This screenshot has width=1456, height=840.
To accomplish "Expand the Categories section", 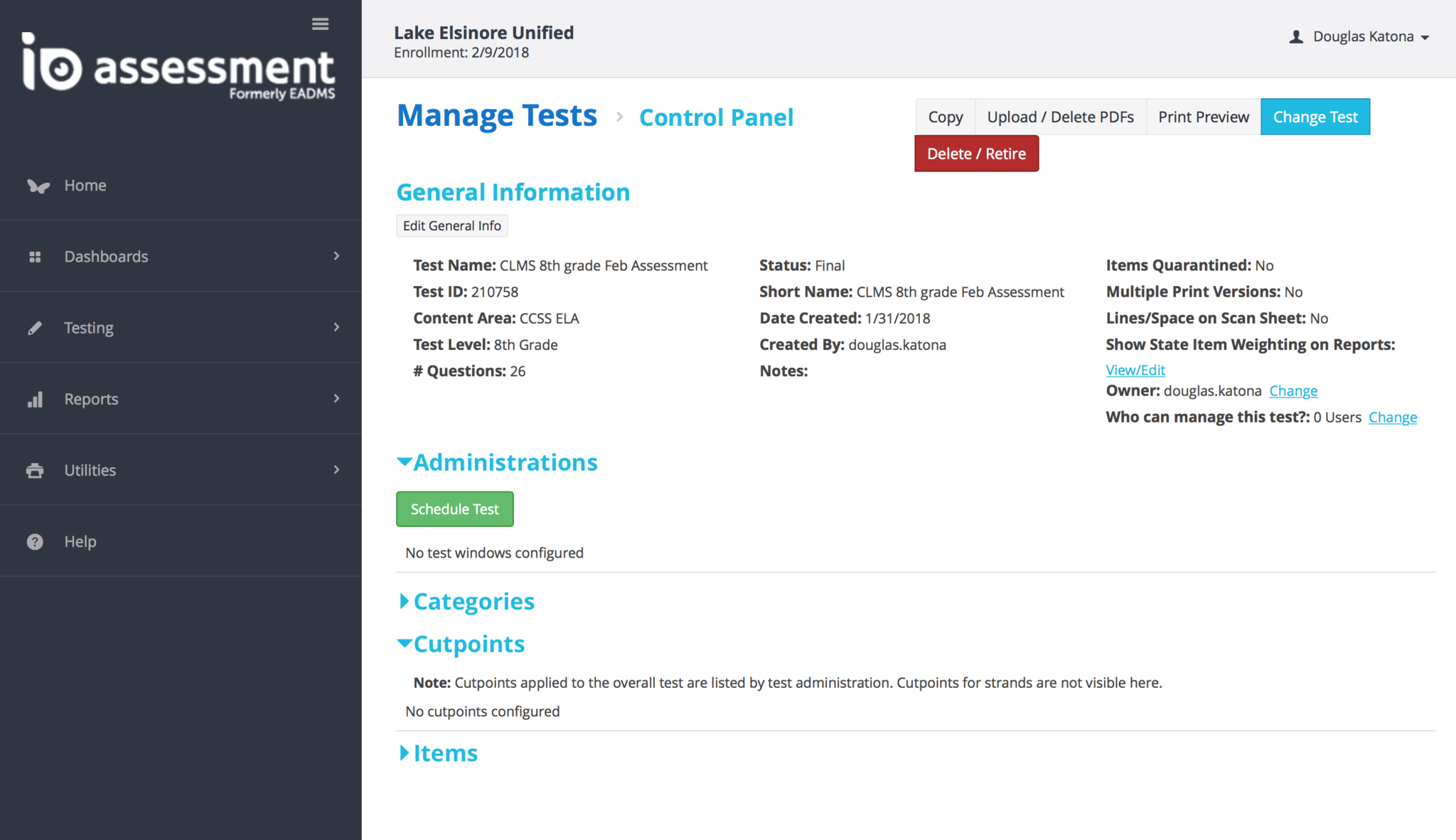I will point(404,602).
